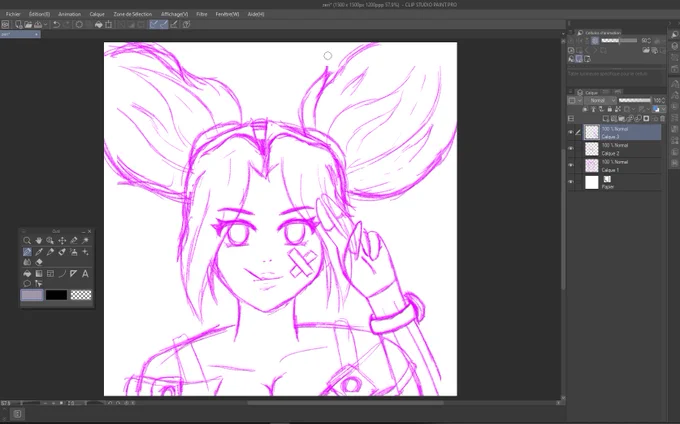Select the Ruler triangle tool

[x=74, y=274]
